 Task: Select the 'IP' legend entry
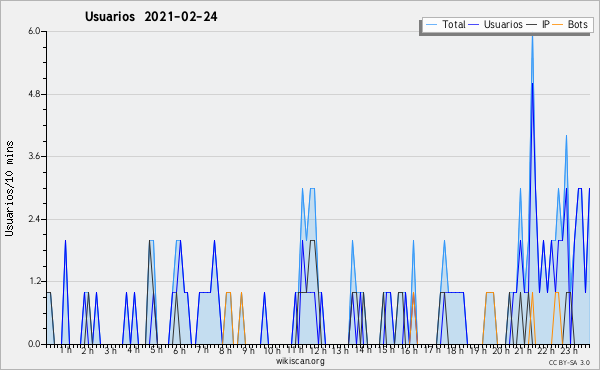tap(546, 24)
